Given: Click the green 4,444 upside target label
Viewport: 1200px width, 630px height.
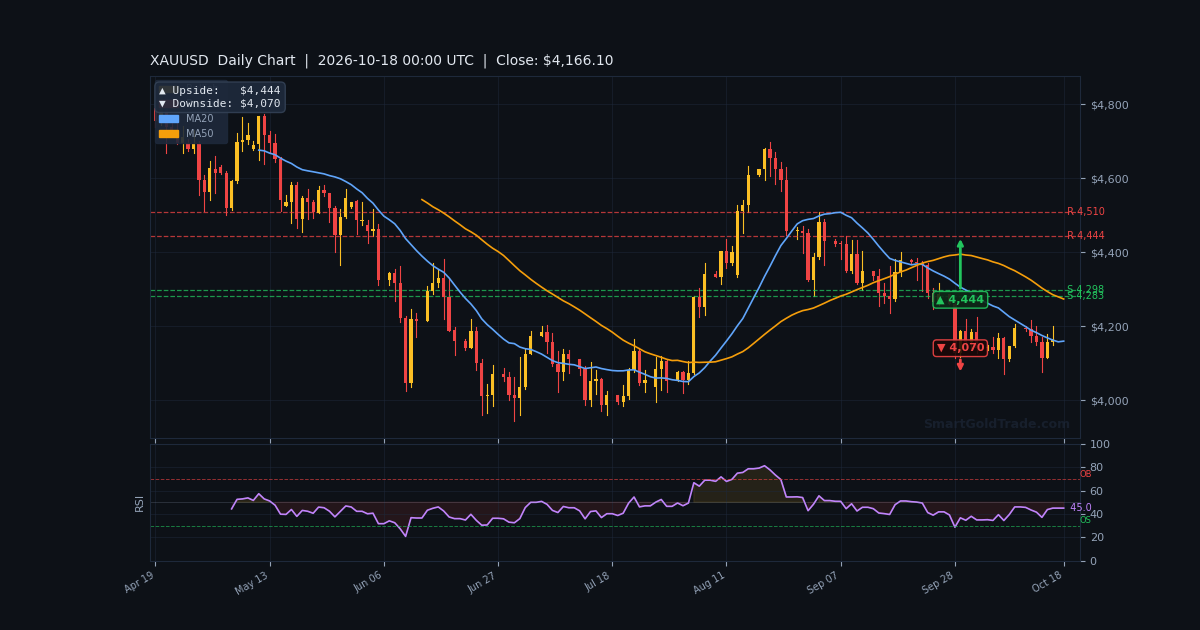Looking at the screenshot, I should click(x=960, y=300).
